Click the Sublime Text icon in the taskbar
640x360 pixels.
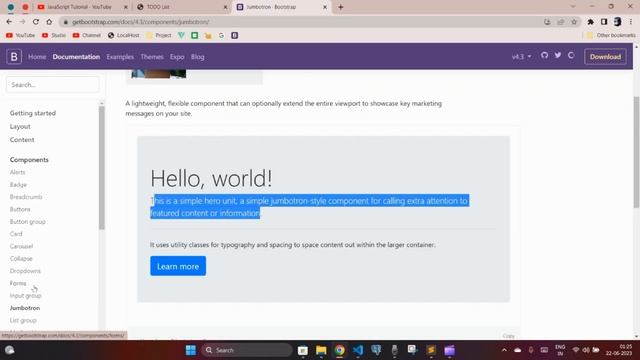point(431,350)
